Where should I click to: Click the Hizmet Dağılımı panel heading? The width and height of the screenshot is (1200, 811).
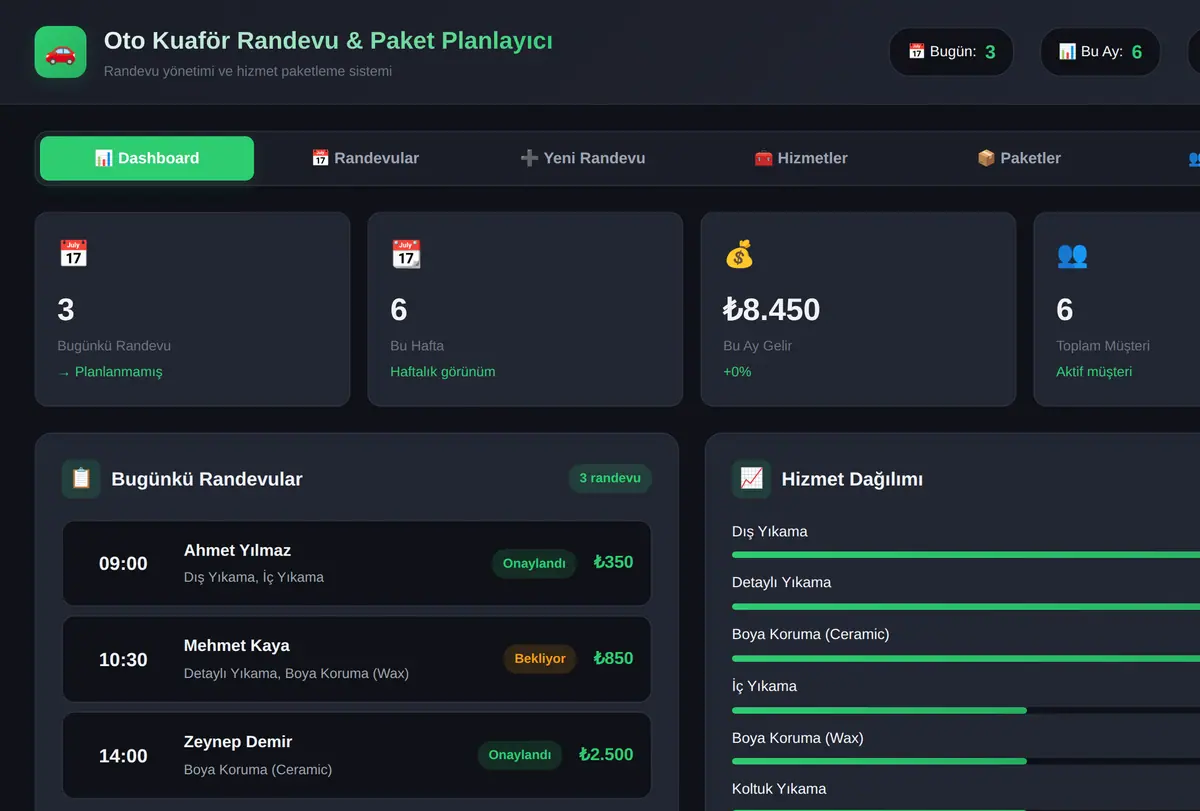(852, 479)
